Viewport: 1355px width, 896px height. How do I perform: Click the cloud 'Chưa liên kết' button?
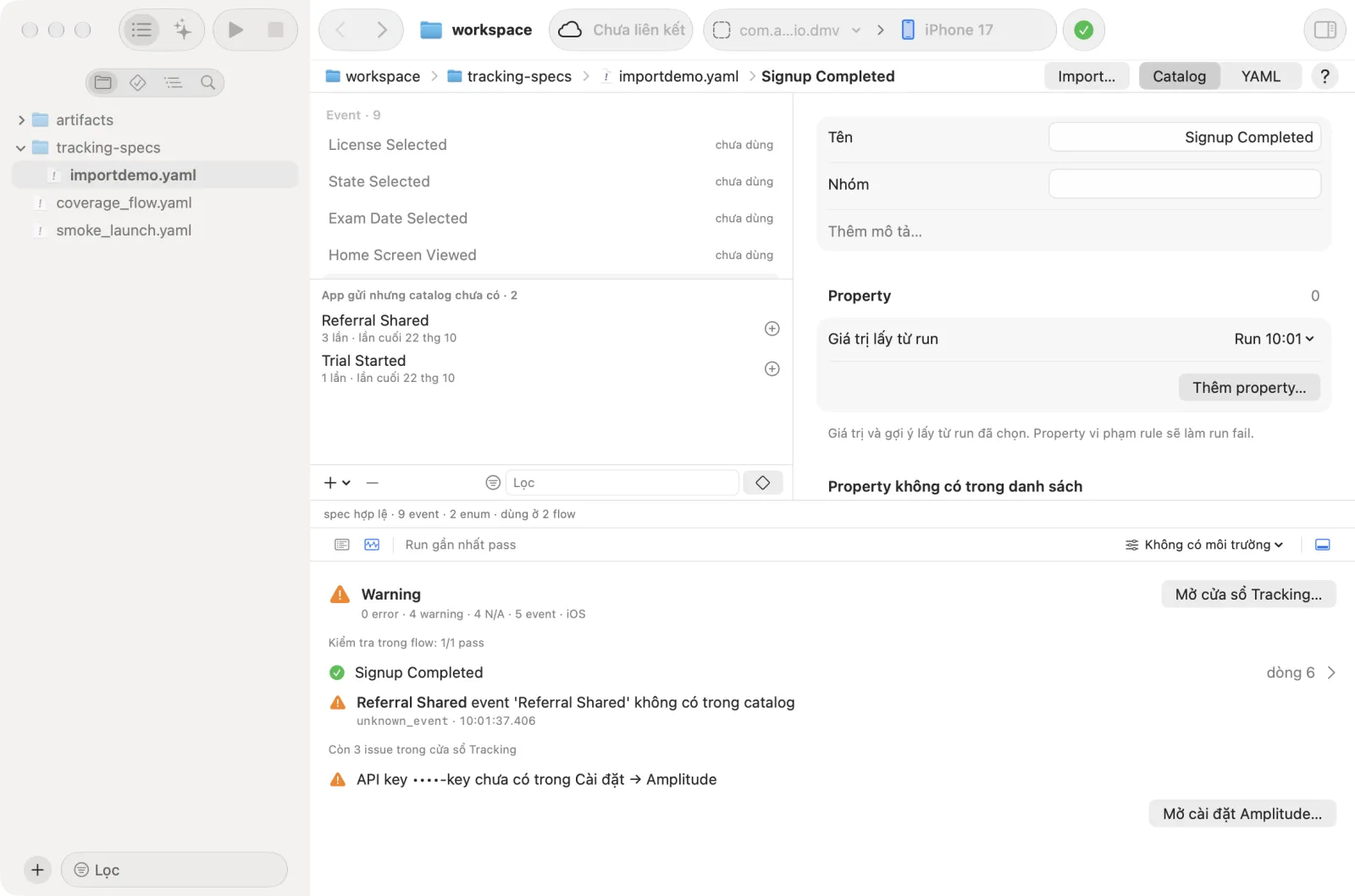pyautogui.click(x=621, y=30)
